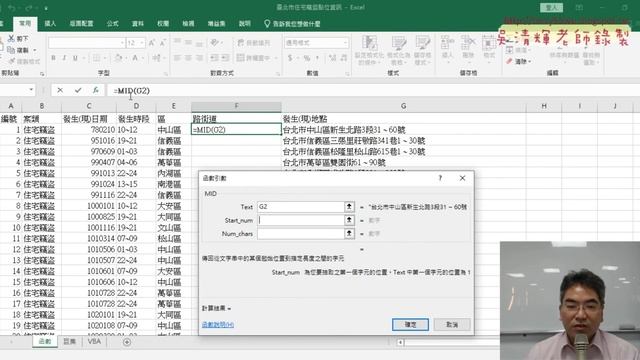Open the Copy button dropdown arrow
Screen dimensions: 640x360
[x=35, y=50]
